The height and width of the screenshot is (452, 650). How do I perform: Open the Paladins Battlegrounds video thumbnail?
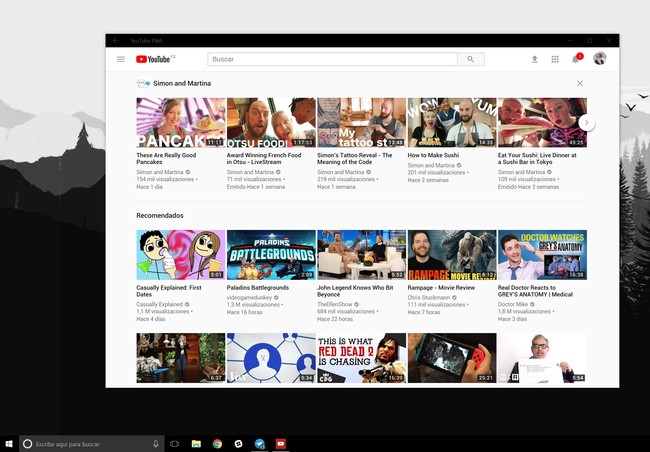pos(270,255)
